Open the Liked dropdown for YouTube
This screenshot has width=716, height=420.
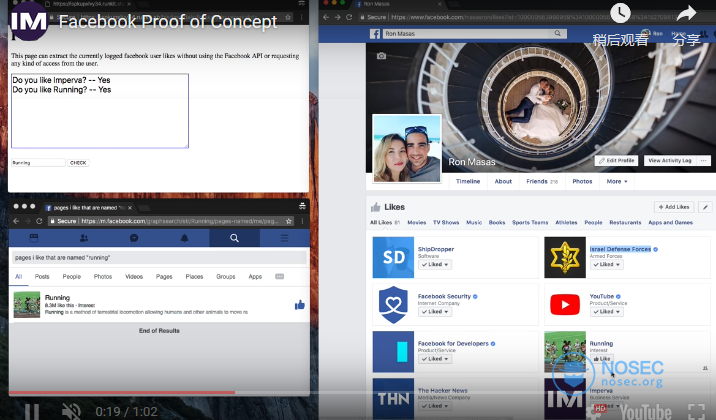tap(606, 312)
